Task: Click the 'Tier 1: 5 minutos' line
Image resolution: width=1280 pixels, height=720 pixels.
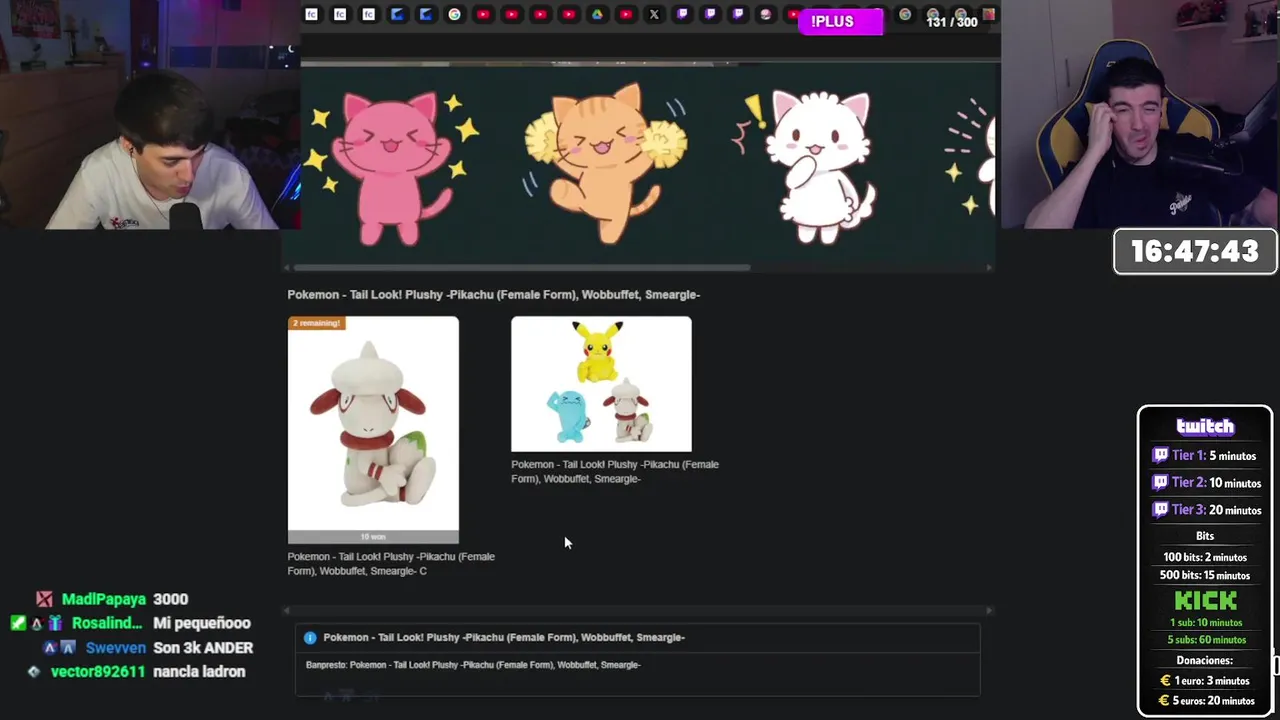Action: [x=1204, y=456]
